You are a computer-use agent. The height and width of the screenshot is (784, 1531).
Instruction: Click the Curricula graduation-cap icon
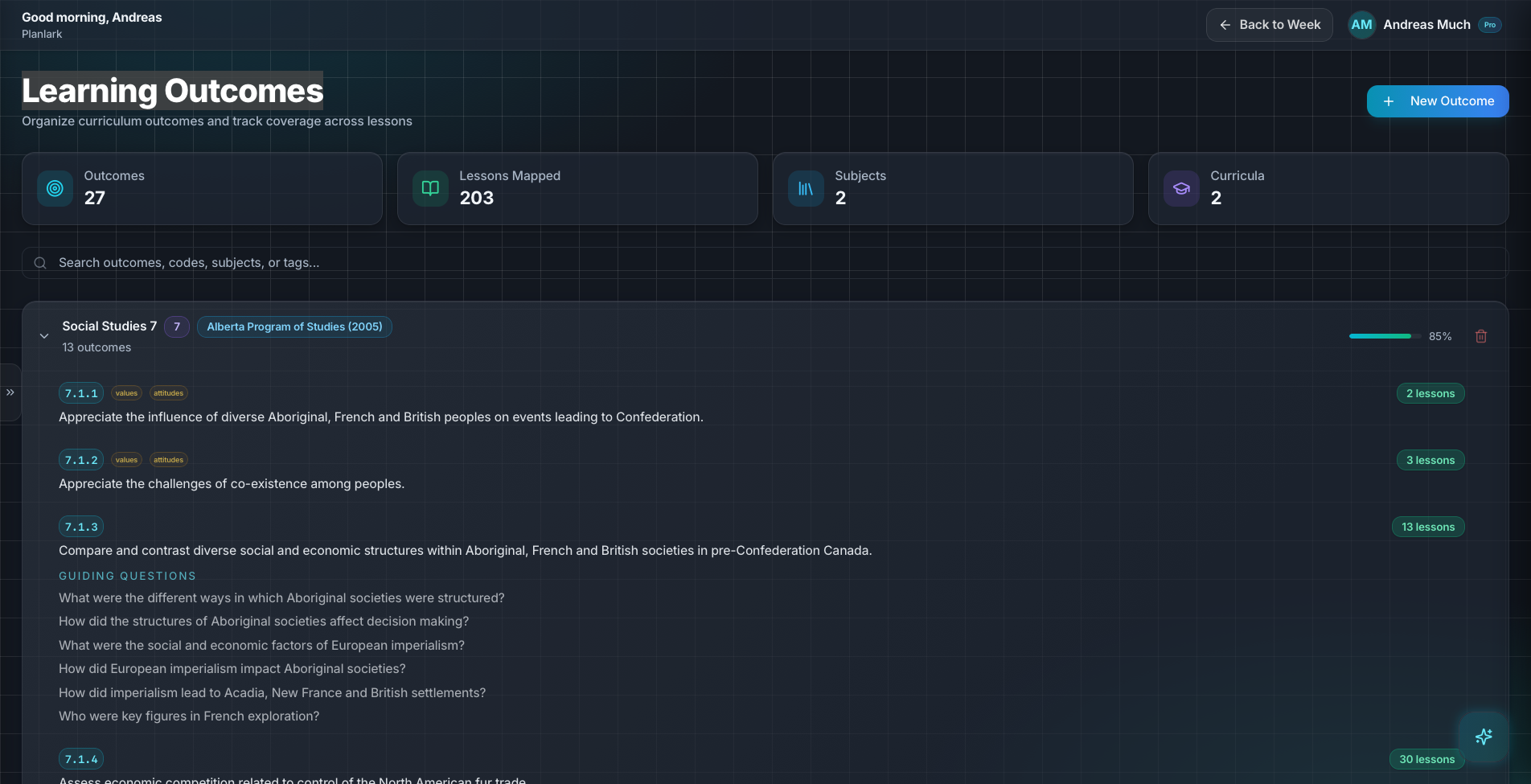pos(1180,188)
